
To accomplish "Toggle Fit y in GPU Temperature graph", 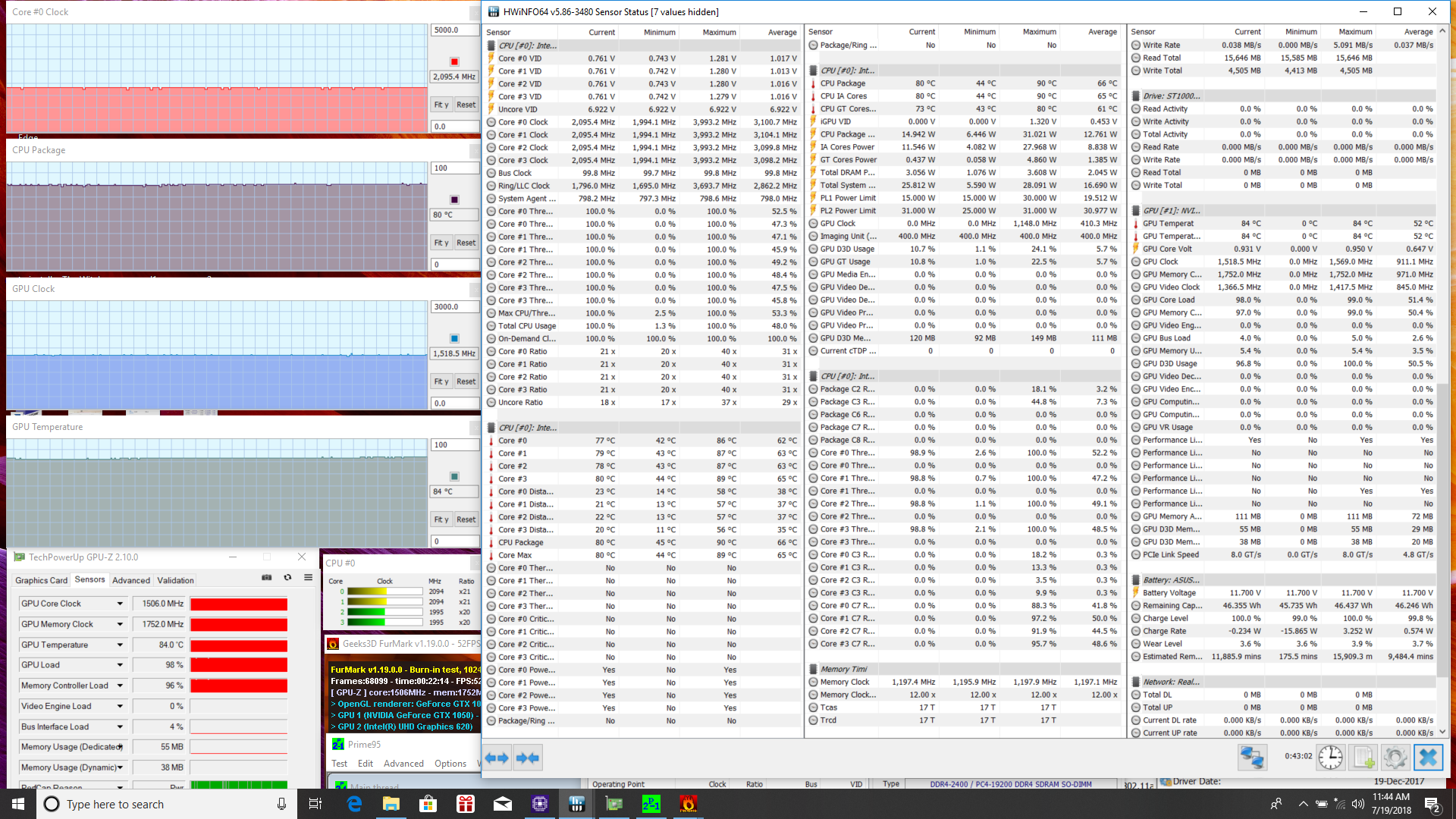I will click(x=441, y=519).
